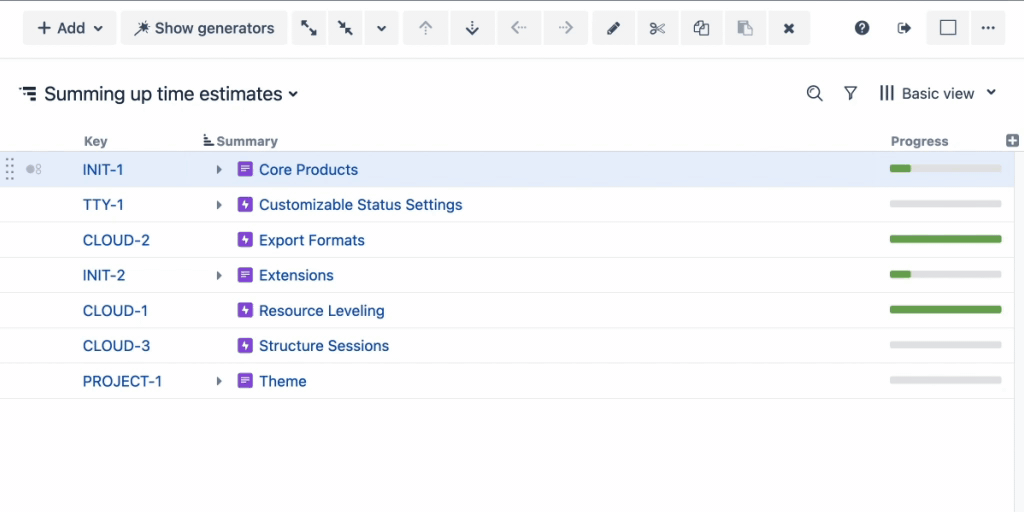The height and width of the screenshot is (512, 1024).
Task: Click the Collapse all hierarchy icon
Action: pyautogui.click(x=345, y=28)
